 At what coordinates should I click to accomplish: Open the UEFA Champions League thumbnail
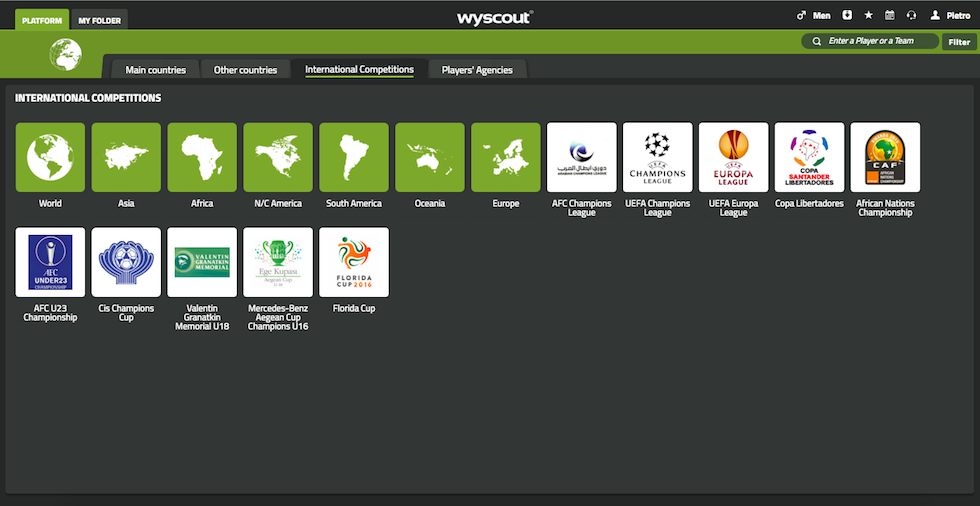click(658, 157)
